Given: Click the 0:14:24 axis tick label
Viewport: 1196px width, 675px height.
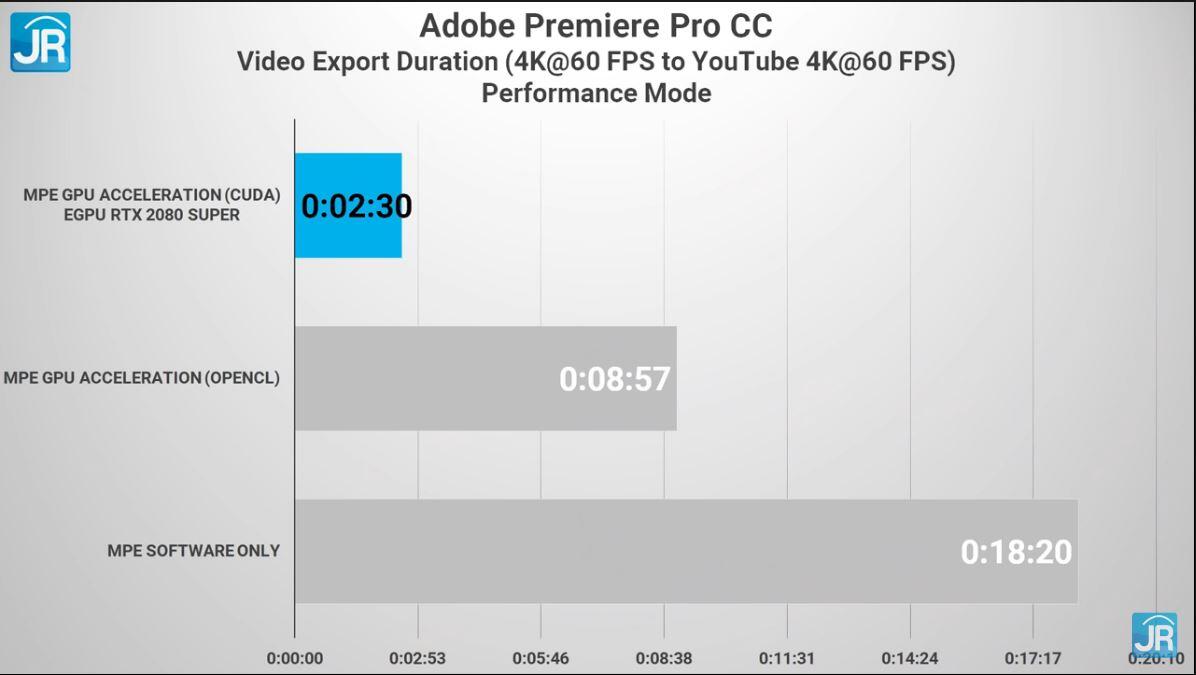Looking at the screenshot, I should tap(910, 658).
